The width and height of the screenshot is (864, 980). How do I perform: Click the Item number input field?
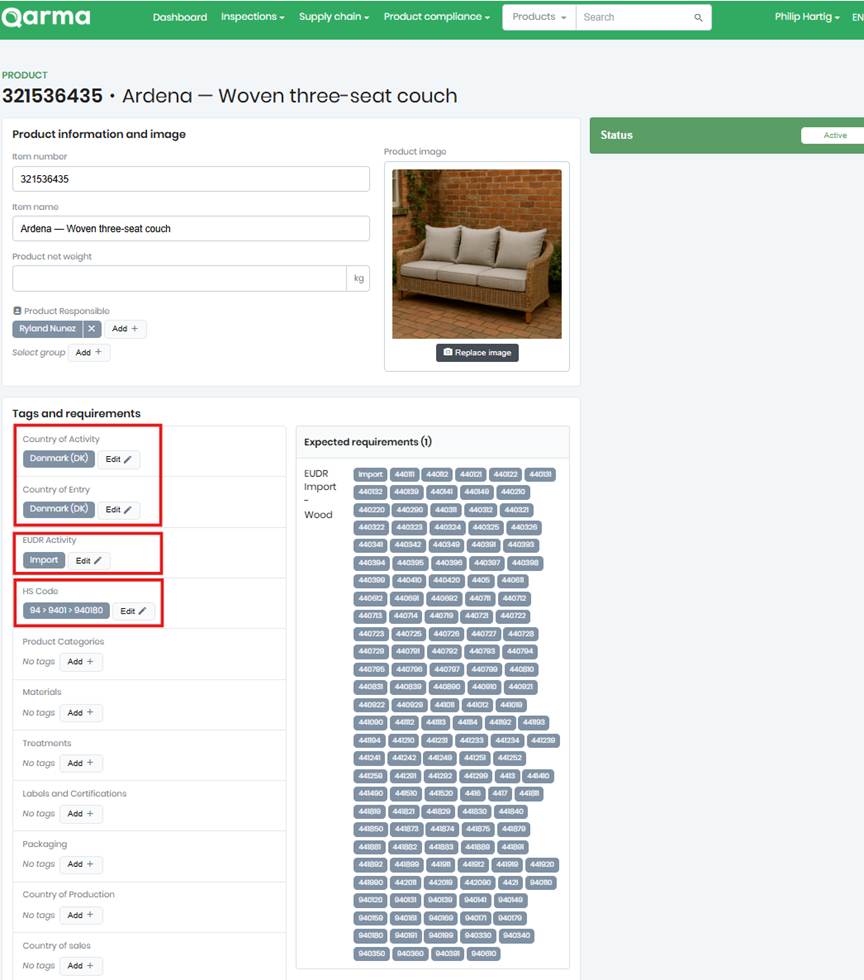point(190,178)
